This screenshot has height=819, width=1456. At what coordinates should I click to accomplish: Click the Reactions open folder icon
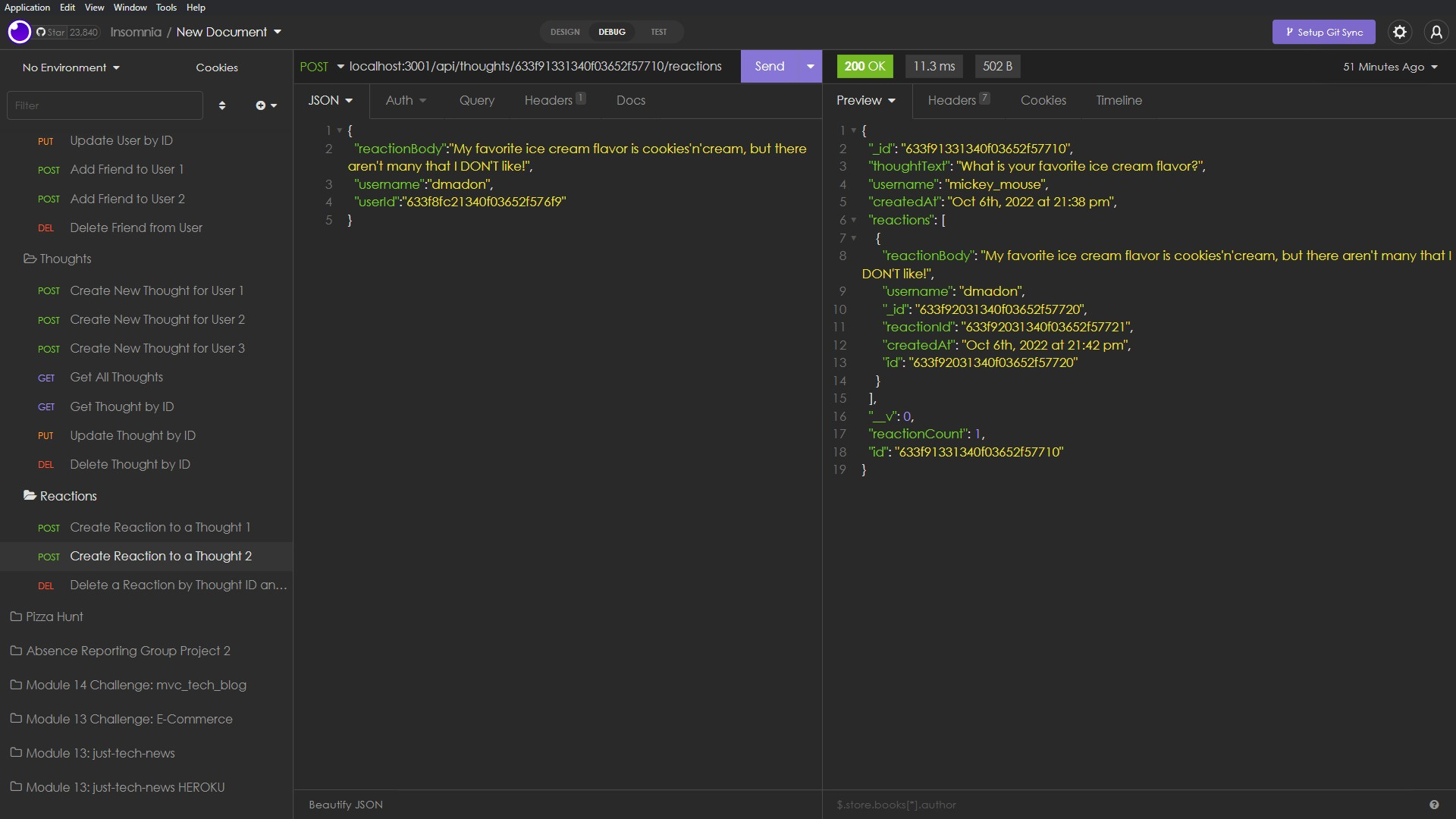point(30,495)
